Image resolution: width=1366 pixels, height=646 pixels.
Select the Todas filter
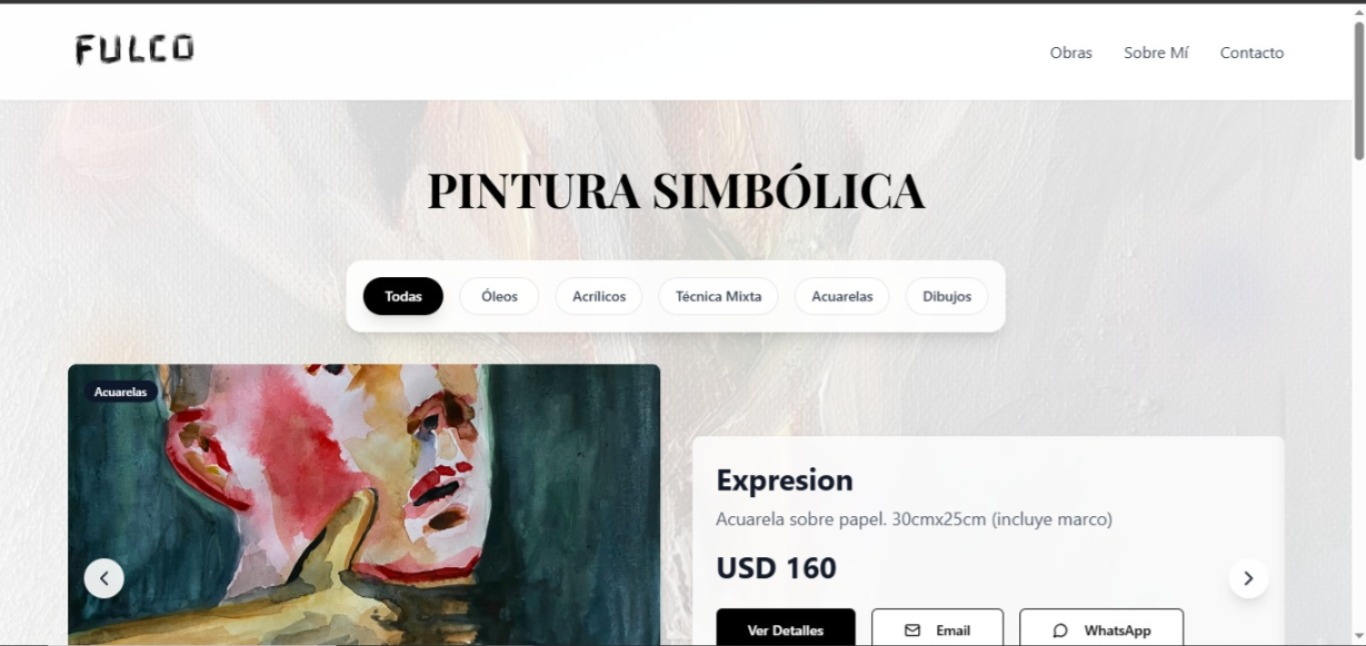point(403,296)
